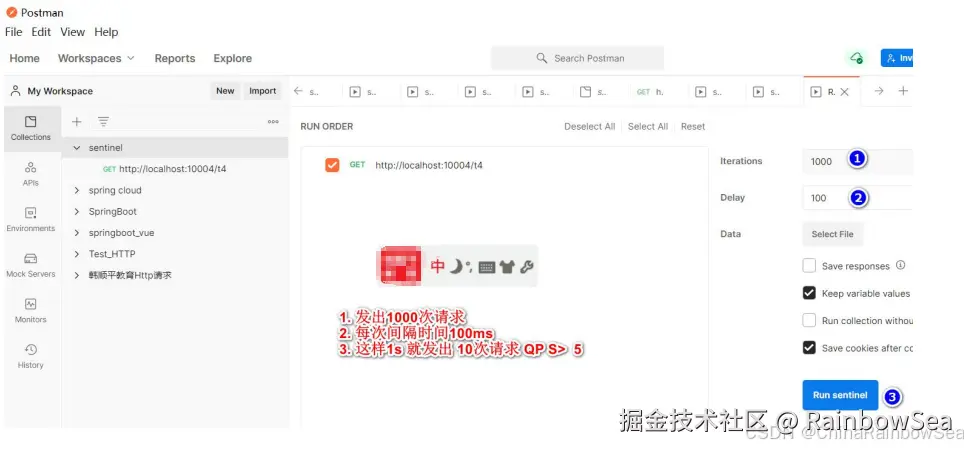The width and height of the screenshot is (968, 450).
Task: Click the Delay input field
Action: pyautogui.click(x=857, y=198)
